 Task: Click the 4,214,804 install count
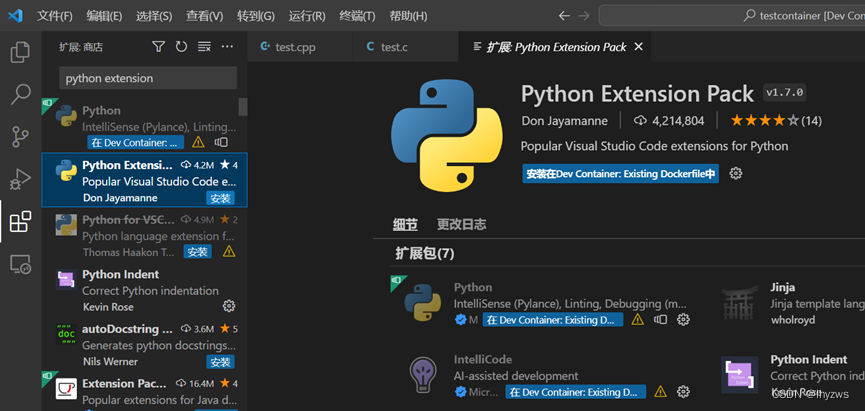(x=669, y=121)
